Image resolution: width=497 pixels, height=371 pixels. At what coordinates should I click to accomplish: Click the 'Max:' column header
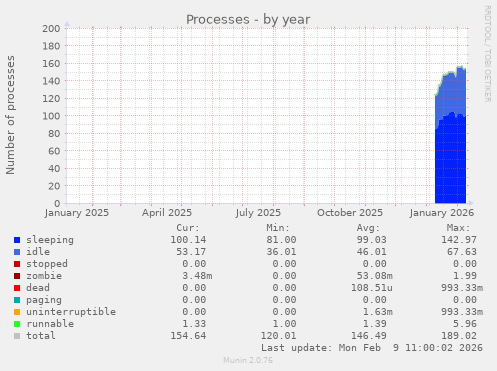click(x=458, y=228)
